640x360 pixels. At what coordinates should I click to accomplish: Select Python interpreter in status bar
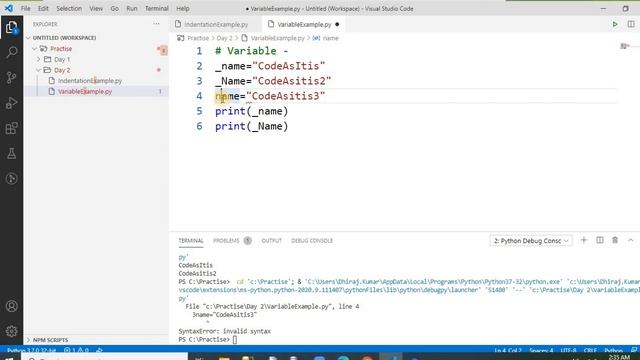pos(31,350)
